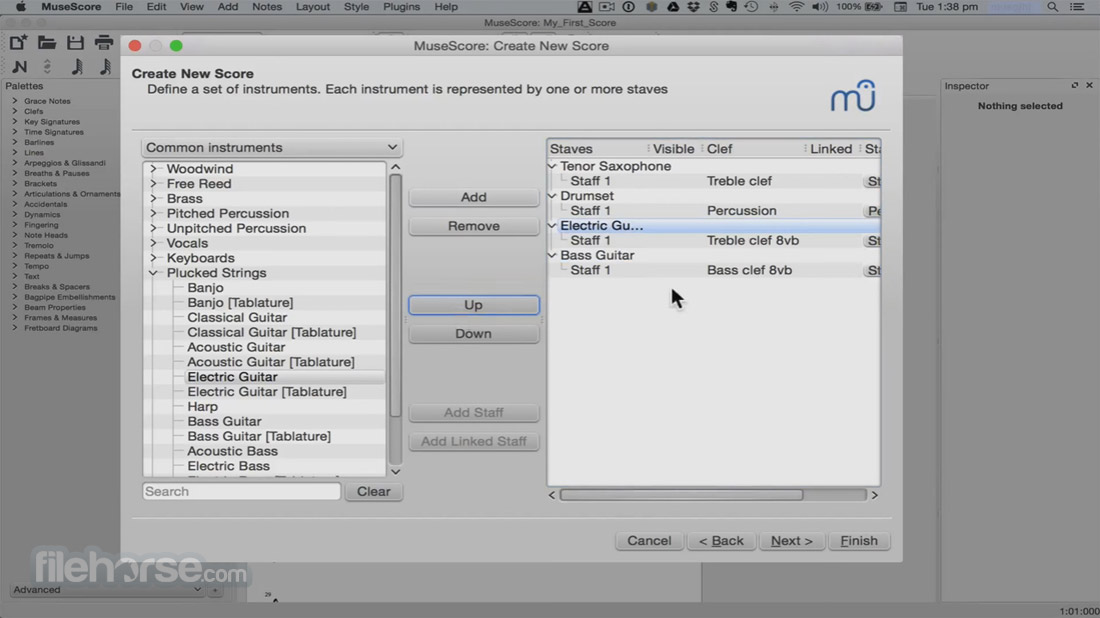
Task: Select Acoustic Bass in instrument list
Action: click(x=232, y=451)
